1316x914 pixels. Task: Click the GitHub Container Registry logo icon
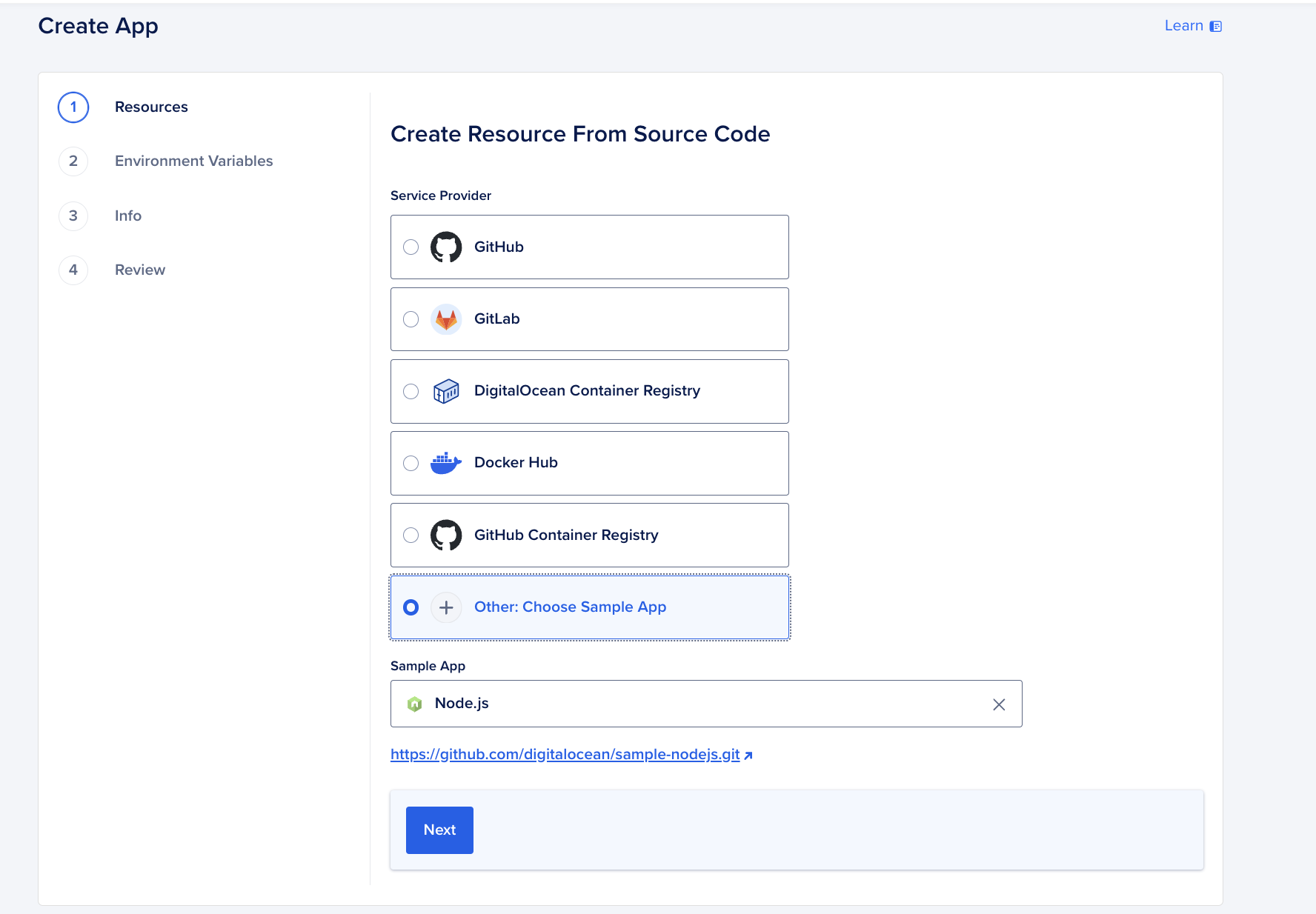tap(446, 535)
